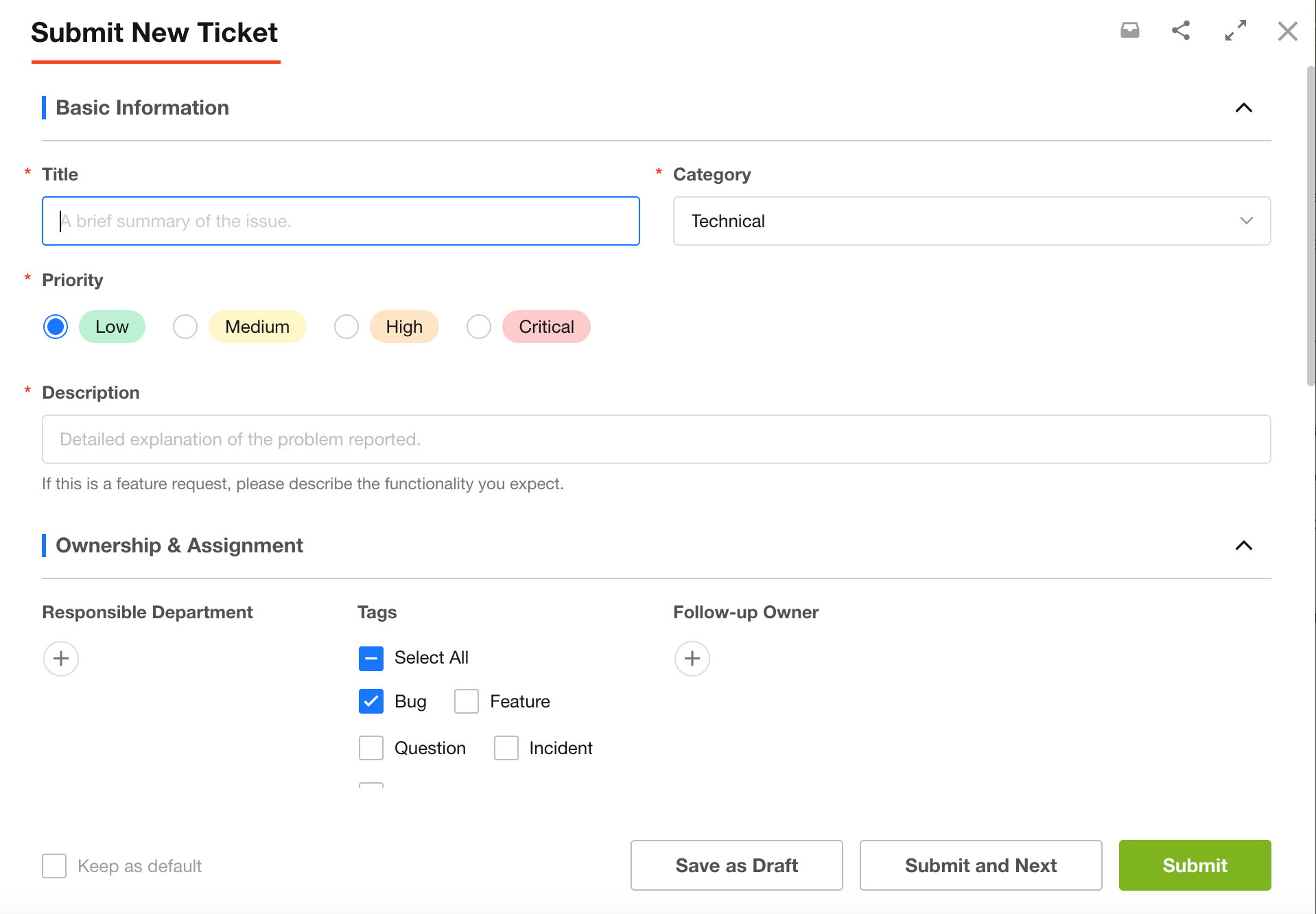Select the Medium priority radio button
This screenshot has height=914, width=1316.
(185, 327)
